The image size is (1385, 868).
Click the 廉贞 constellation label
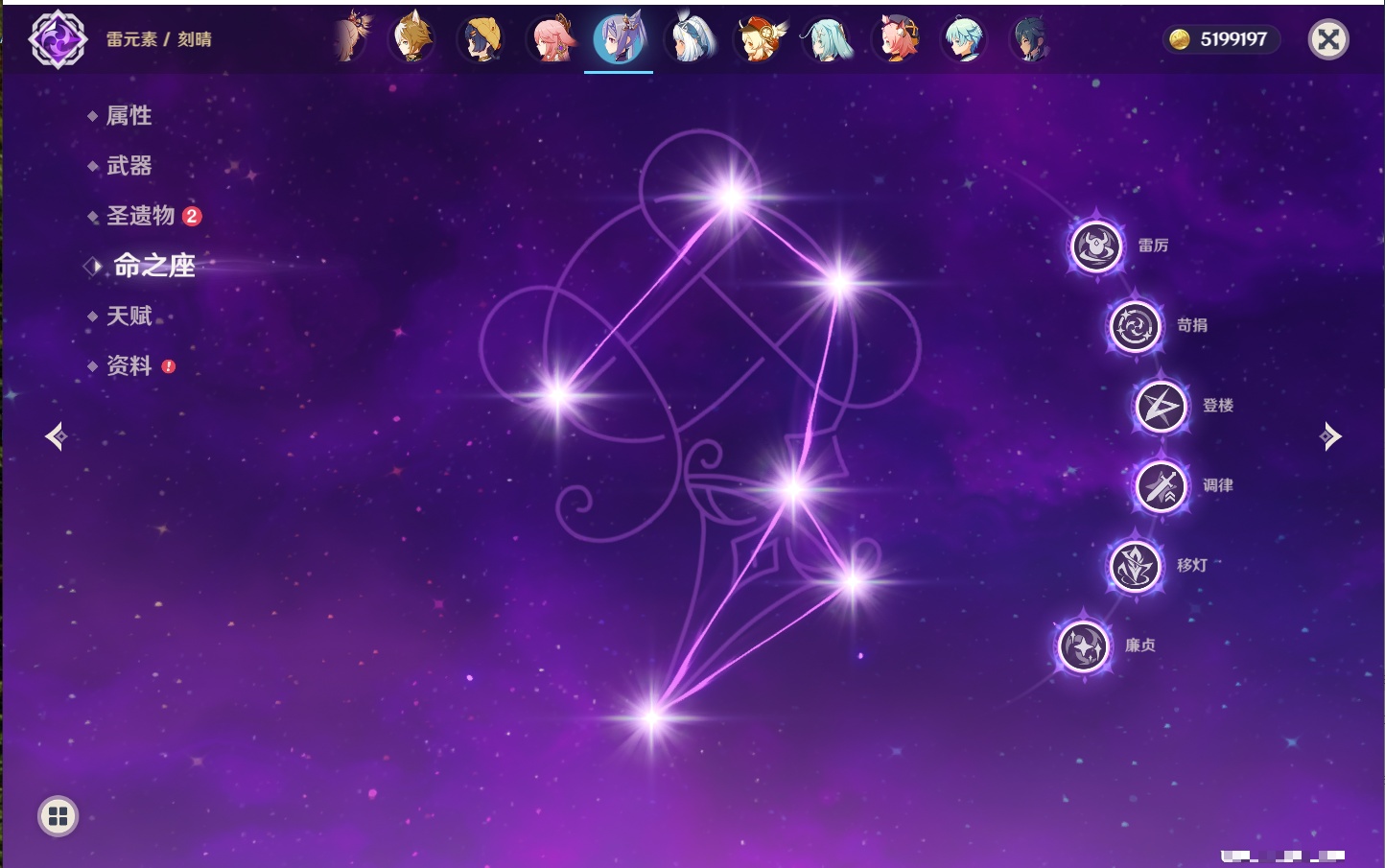click(x=1140, y=645)
